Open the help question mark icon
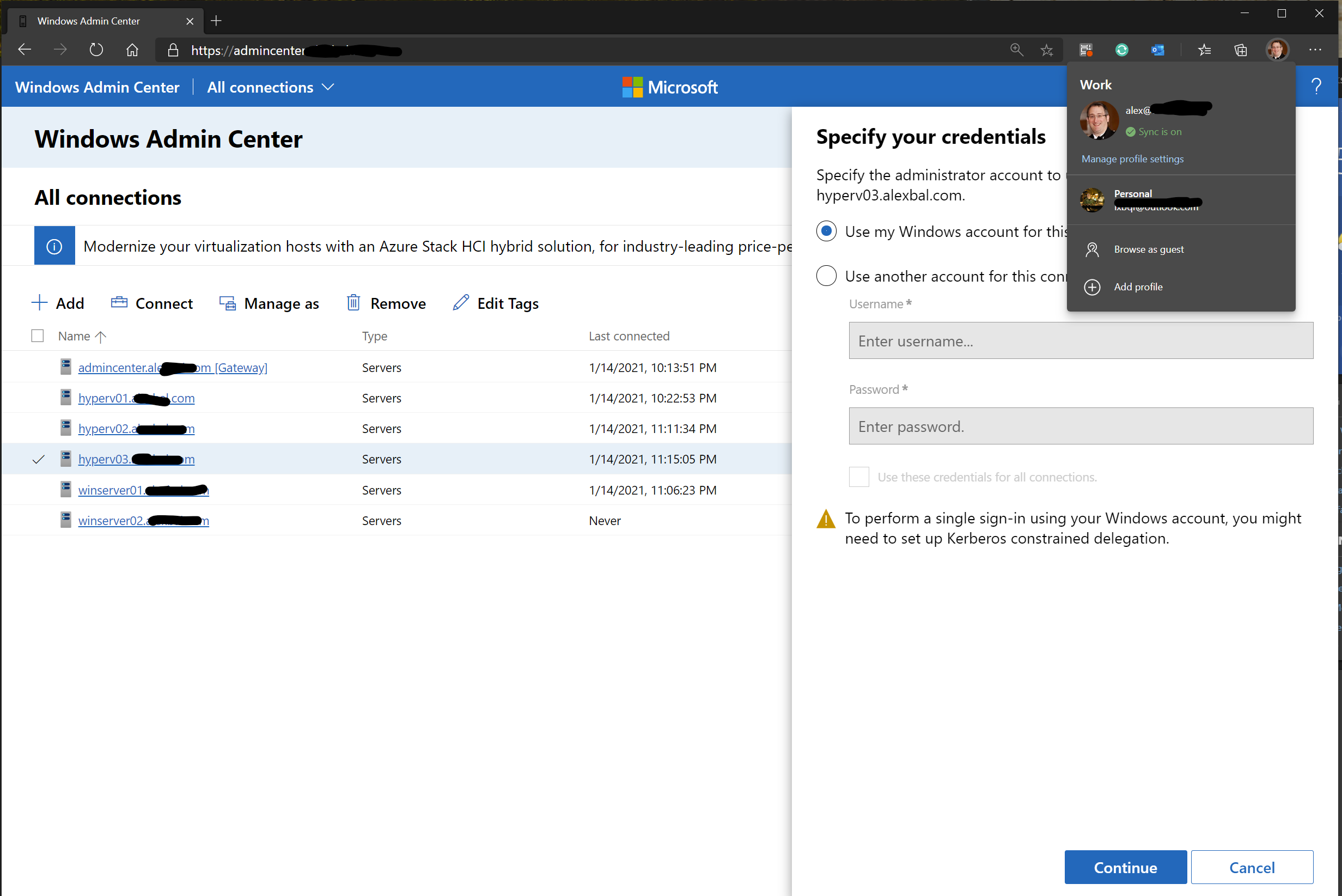Screen dimensions: 1342x896 [x=1317, y=86]
